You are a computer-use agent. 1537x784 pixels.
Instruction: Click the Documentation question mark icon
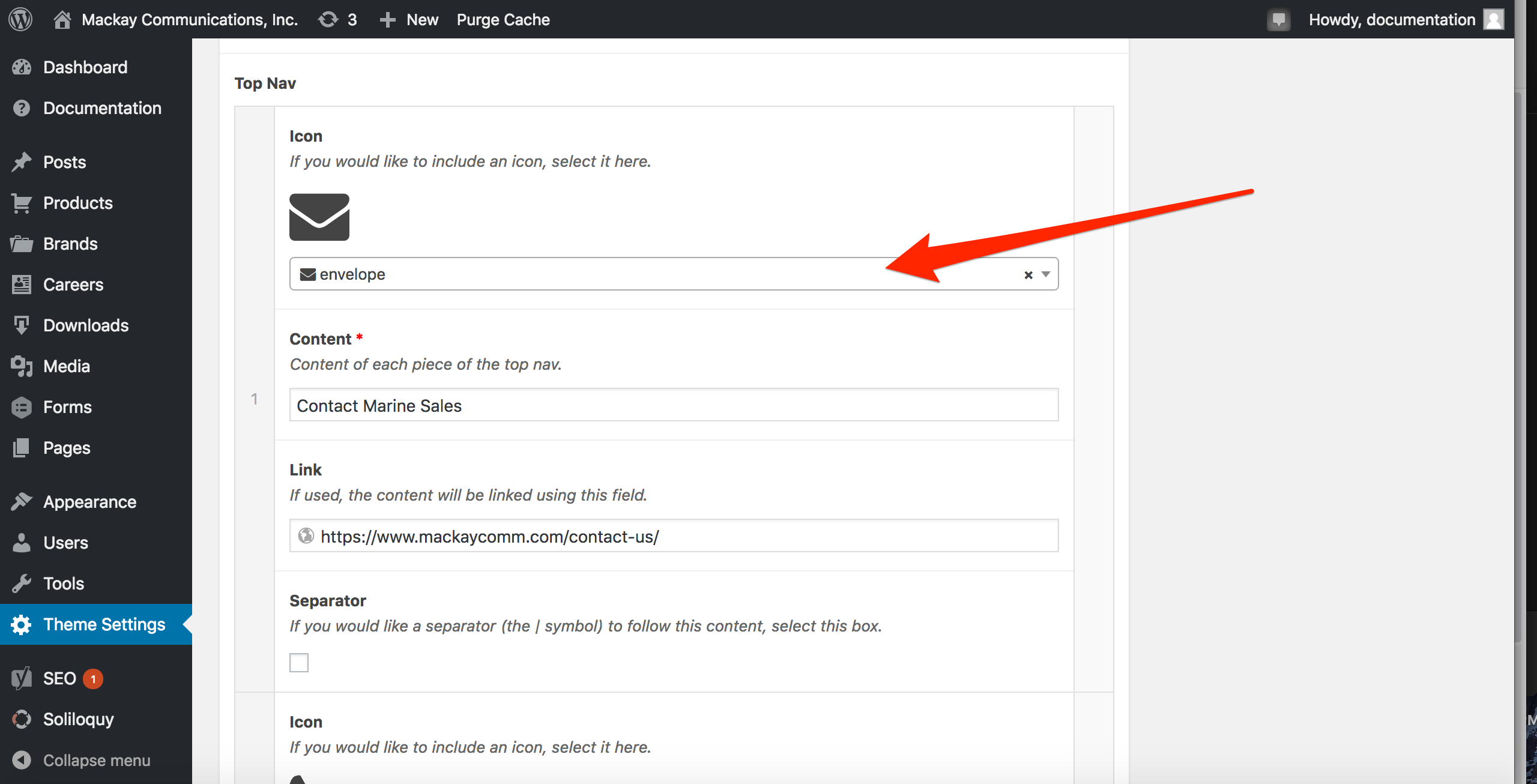tap(22, 108)
